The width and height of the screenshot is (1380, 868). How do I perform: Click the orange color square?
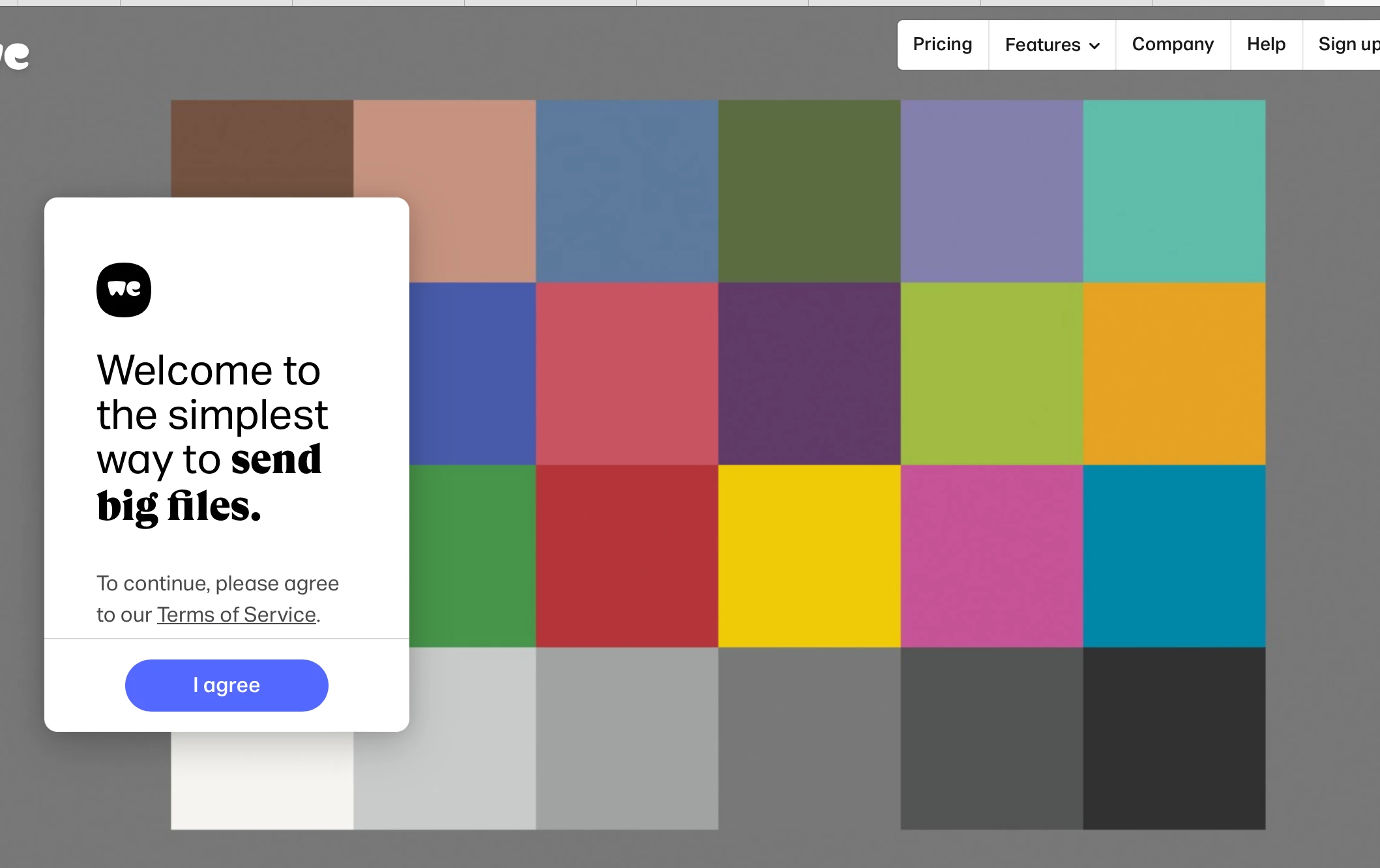[1174, 373]
